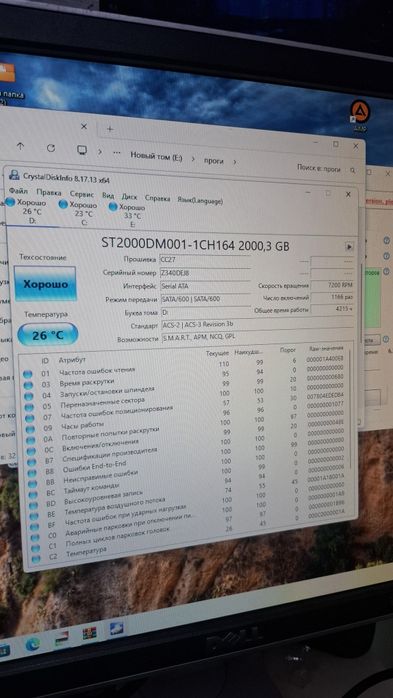Image resolution: width=393 pixels, height=698 pixels.
Task: Click status icon for row BE airflow temperature
Action: (x=34, y=516)
